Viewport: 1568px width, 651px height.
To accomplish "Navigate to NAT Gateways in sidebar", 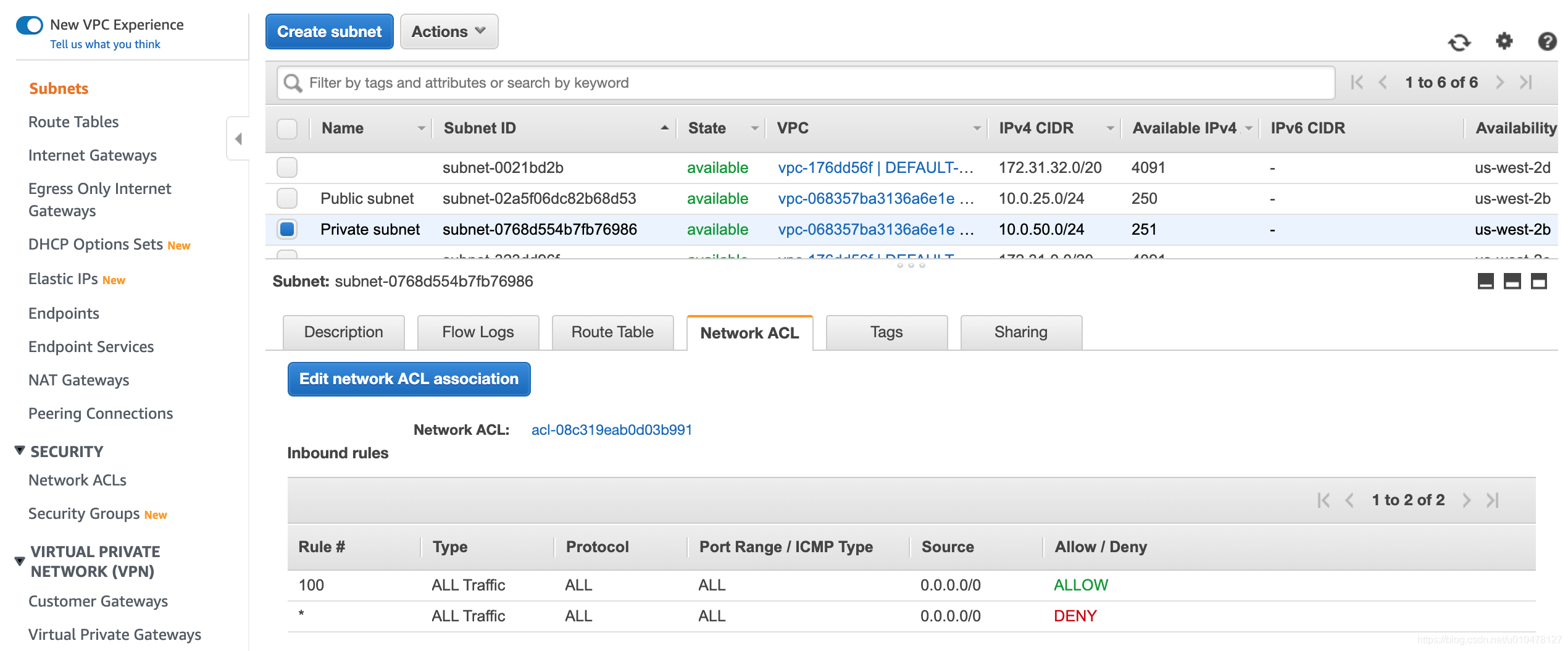I will (x=79, y=380).
